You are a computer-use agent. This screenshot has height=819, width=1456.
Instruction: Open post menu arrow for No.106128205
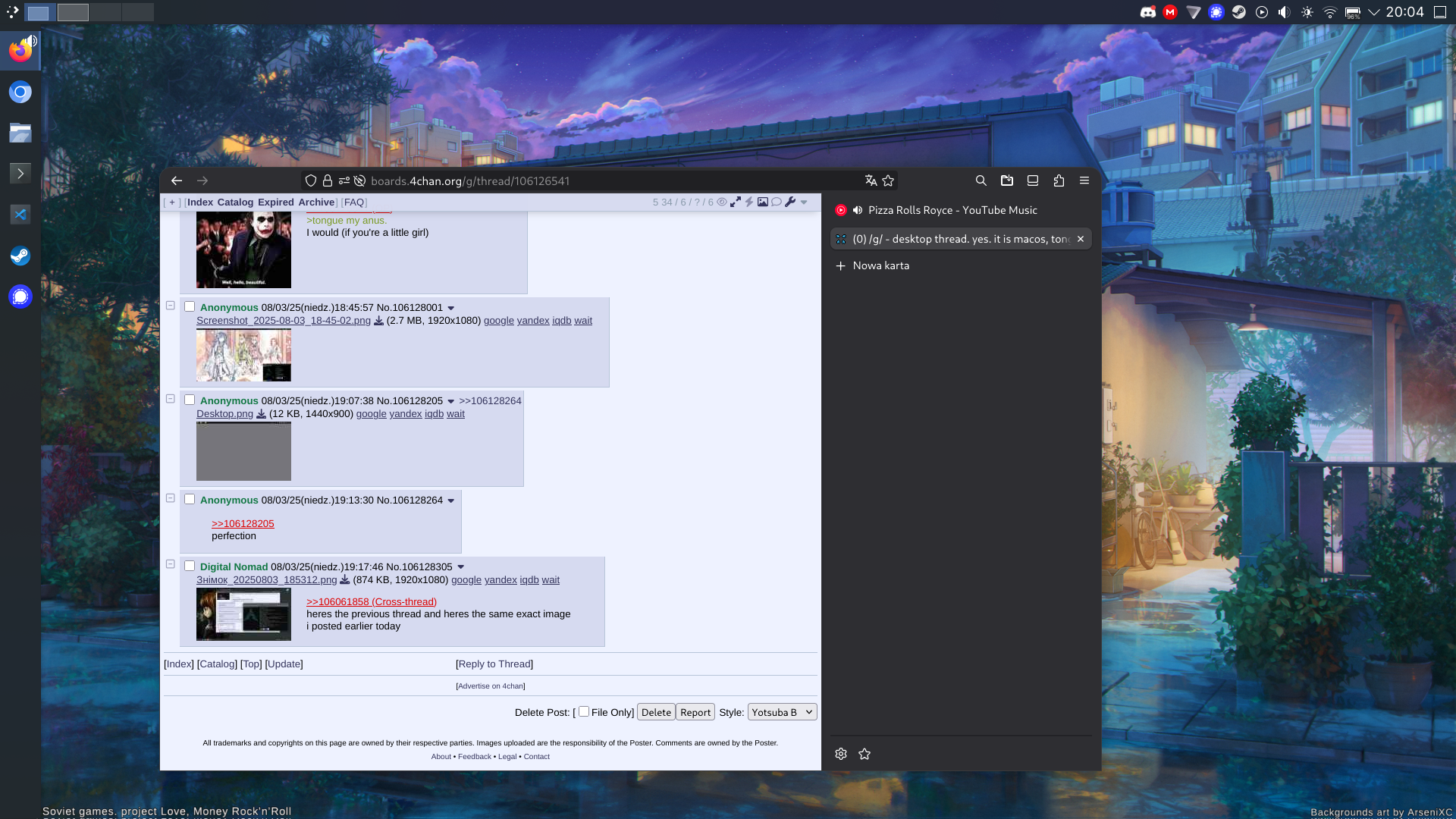tap(451, 402)
